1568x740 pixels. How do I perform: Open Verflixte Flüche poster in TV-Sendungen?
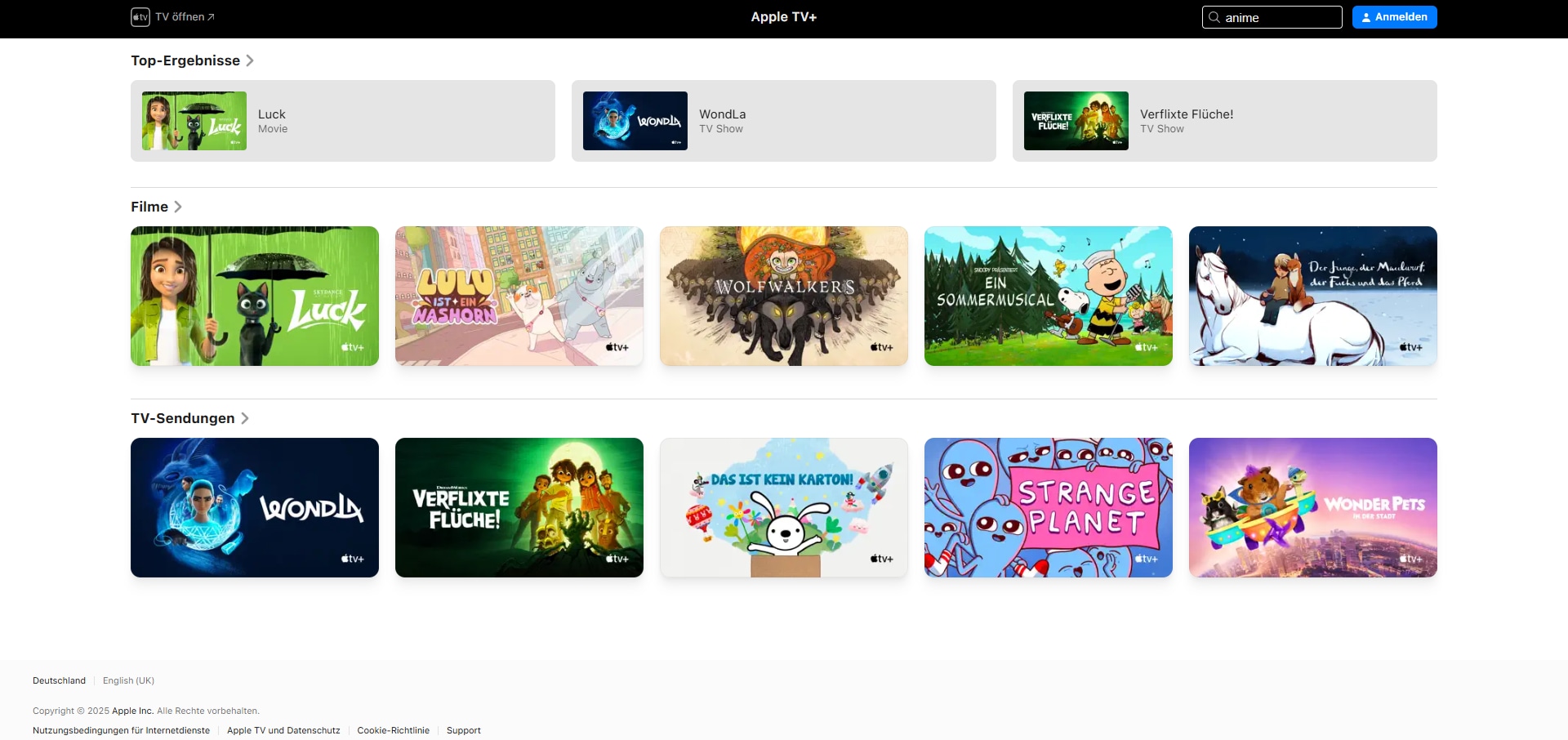click(519, 507)
